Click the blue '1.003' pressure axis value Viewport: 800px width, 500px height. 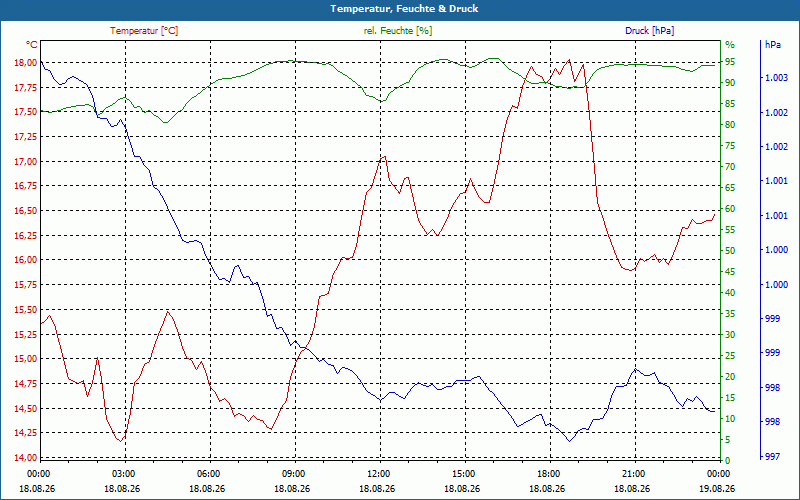click(777, 78)
